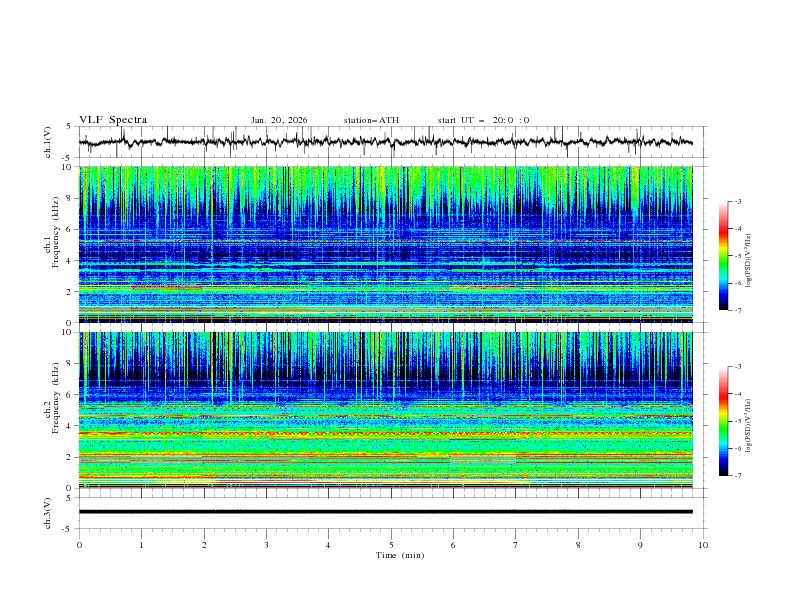Click the "-5" tick on ch.3(V) axis

[68, 529]
